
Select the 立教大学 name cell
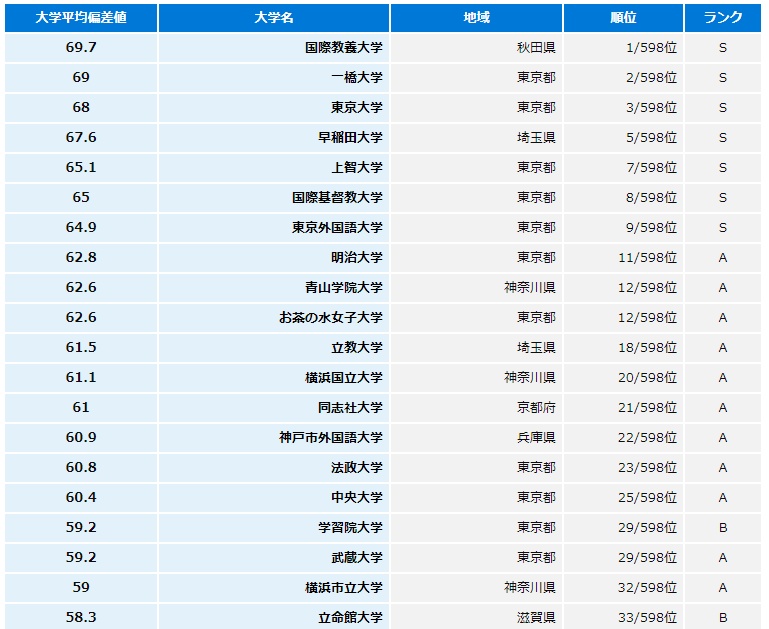click(x=274, y=348)
